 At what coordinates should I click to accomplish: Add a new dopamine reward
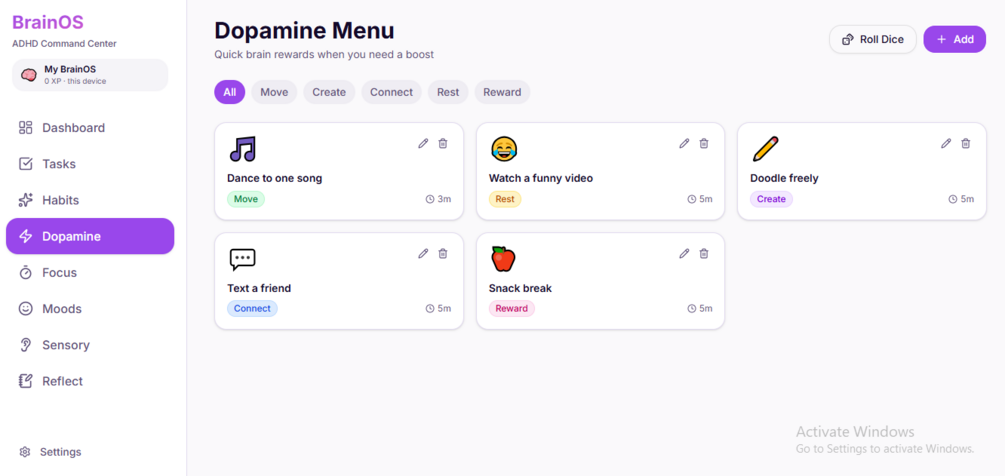coord(954,39)
